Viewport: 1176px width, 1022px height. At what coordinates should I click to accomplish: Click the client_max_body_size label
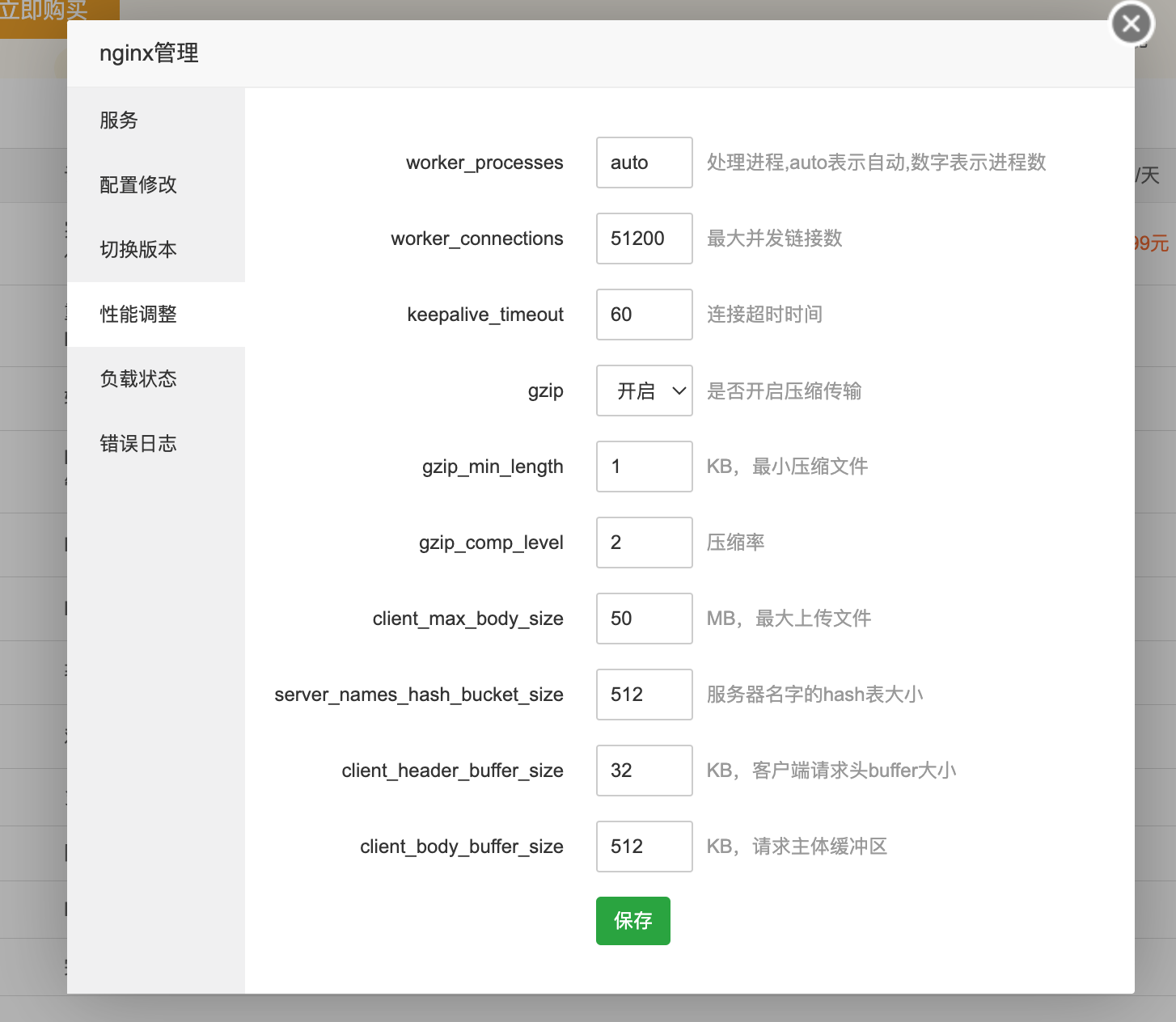468,619
